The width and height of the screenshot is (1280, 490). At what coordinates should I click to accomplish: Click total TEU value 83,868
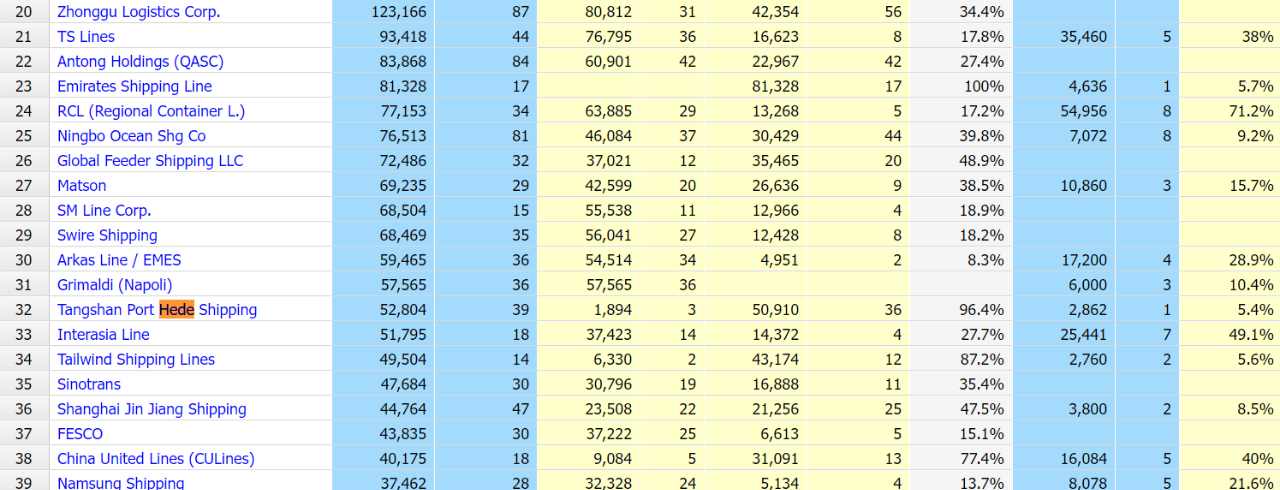(402, 62)
